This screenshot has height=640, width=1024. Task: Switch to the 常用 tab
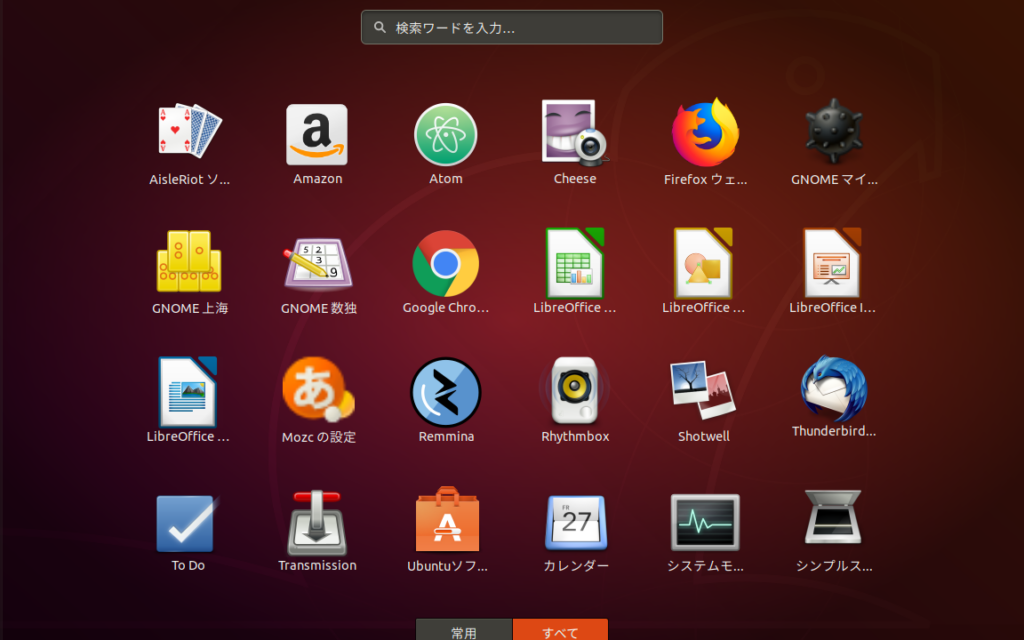(x=464, y=631)
